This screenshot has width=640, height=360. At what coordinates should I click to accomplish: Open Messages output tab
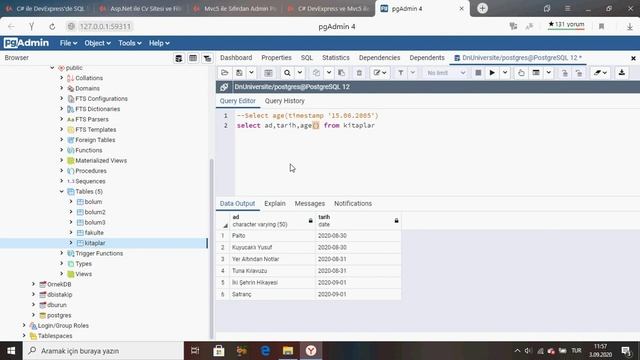coord(310,203)
